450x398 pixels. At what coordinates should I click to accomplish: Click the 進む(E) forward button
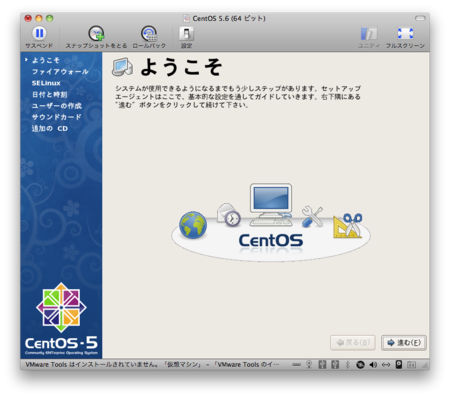click(404, 342)
